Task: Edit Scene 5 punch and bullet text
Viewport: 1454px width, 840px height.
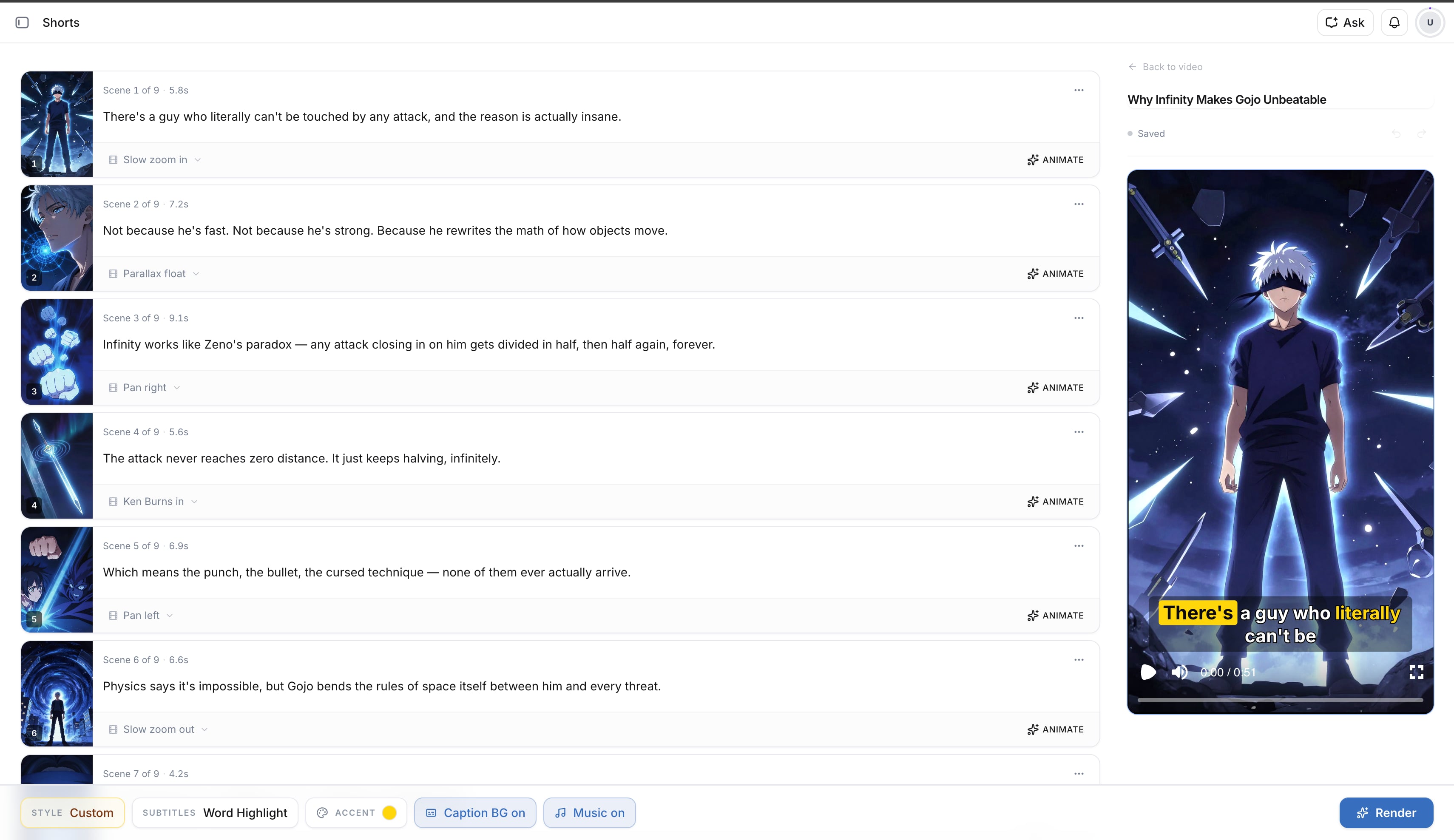Action: tap(366, 572)
